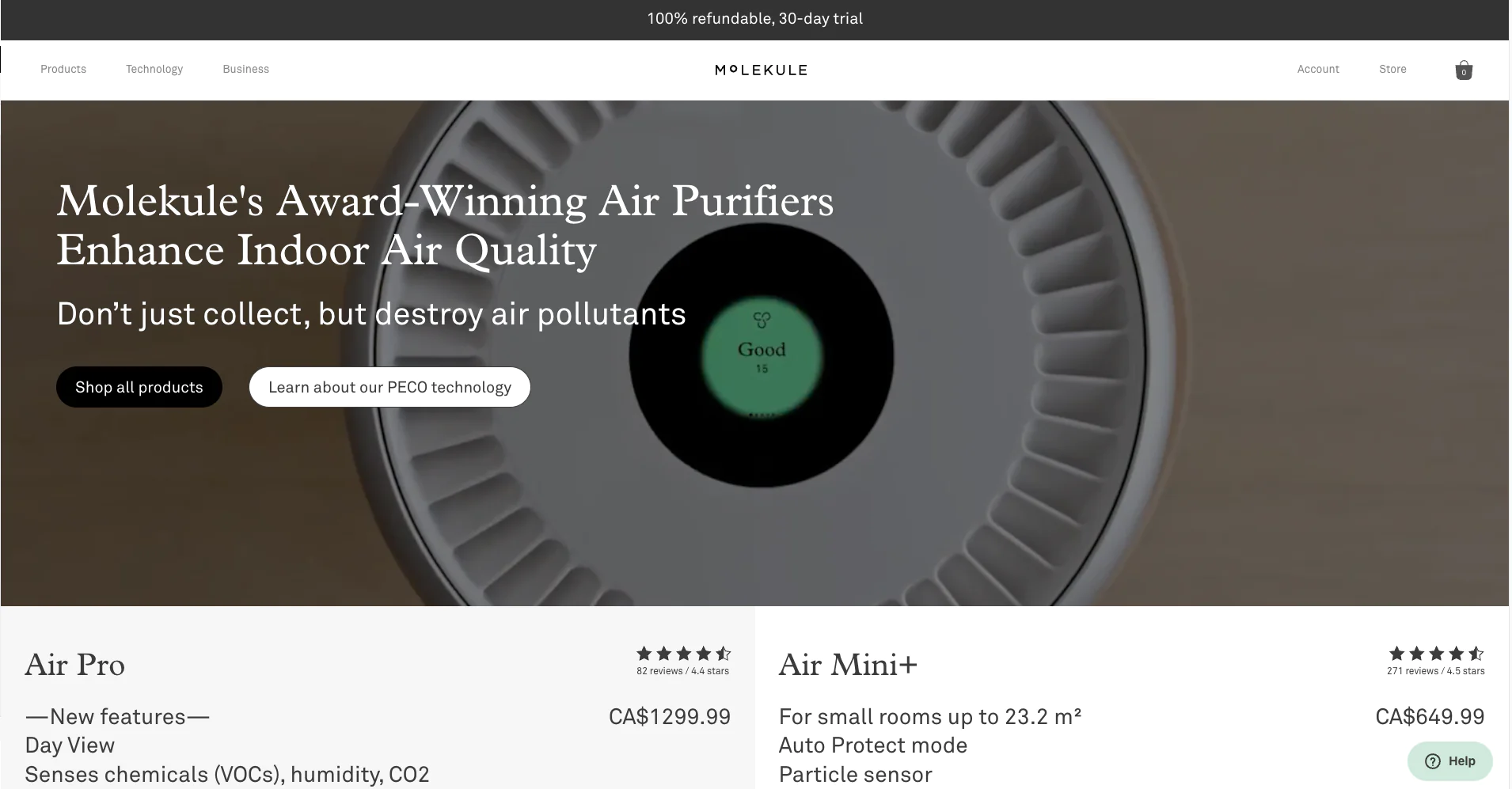Go to the Account page
The height and width of the screenshot is (789, 1512).
click(x=1318, y=69)
